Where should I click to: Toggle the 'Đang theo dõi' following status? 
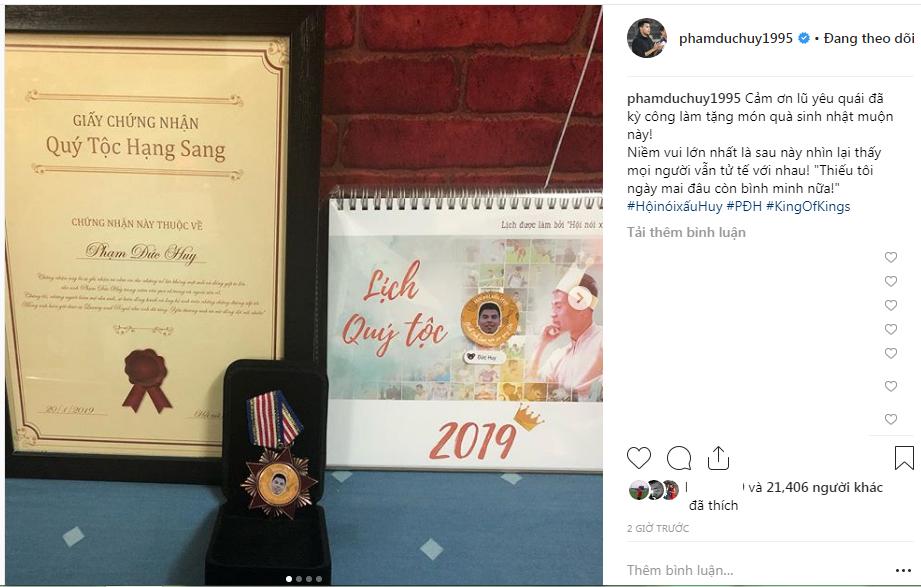[869, 38]
